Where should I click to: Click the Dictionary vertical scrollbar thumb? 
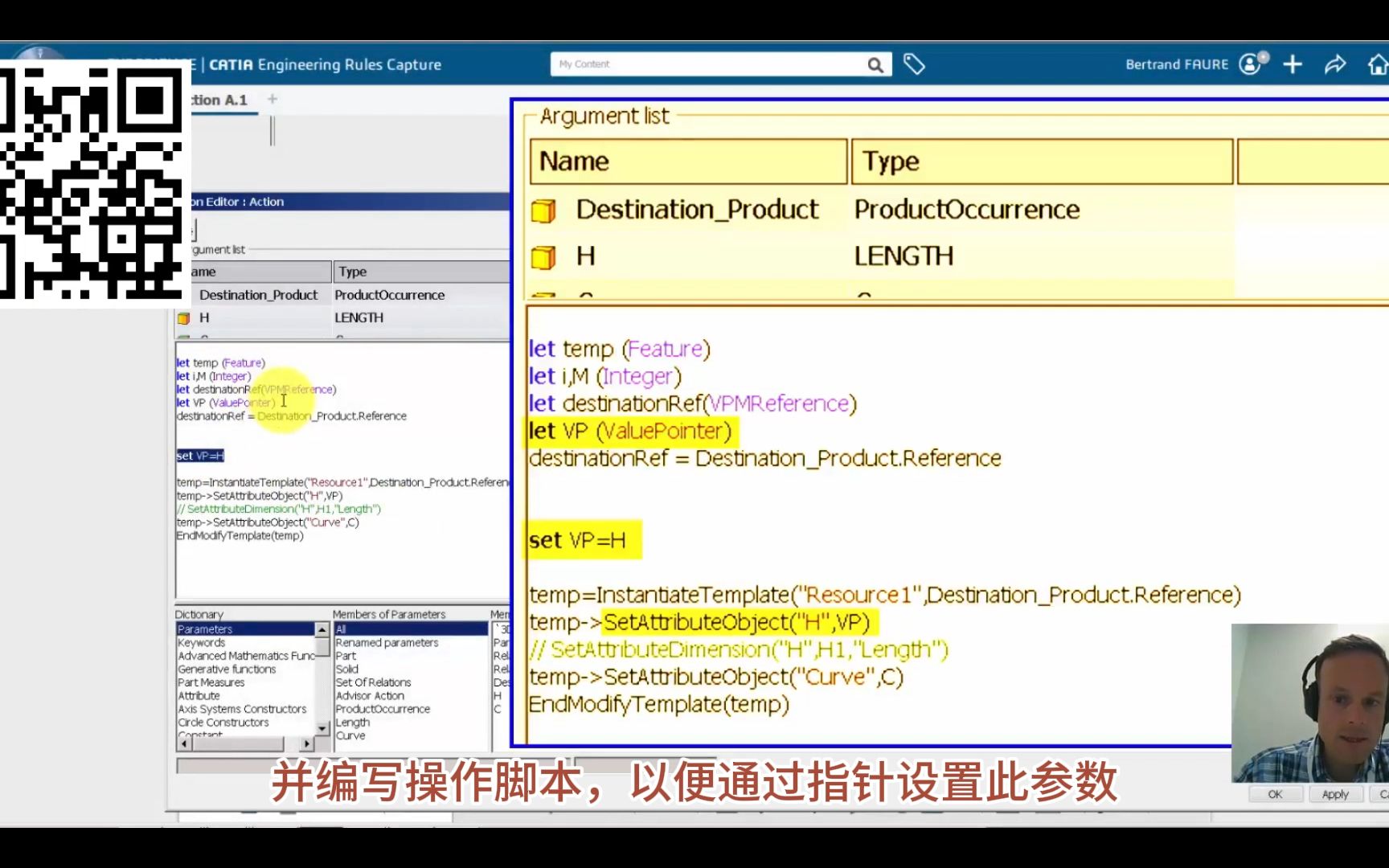[x=322, y=647]
